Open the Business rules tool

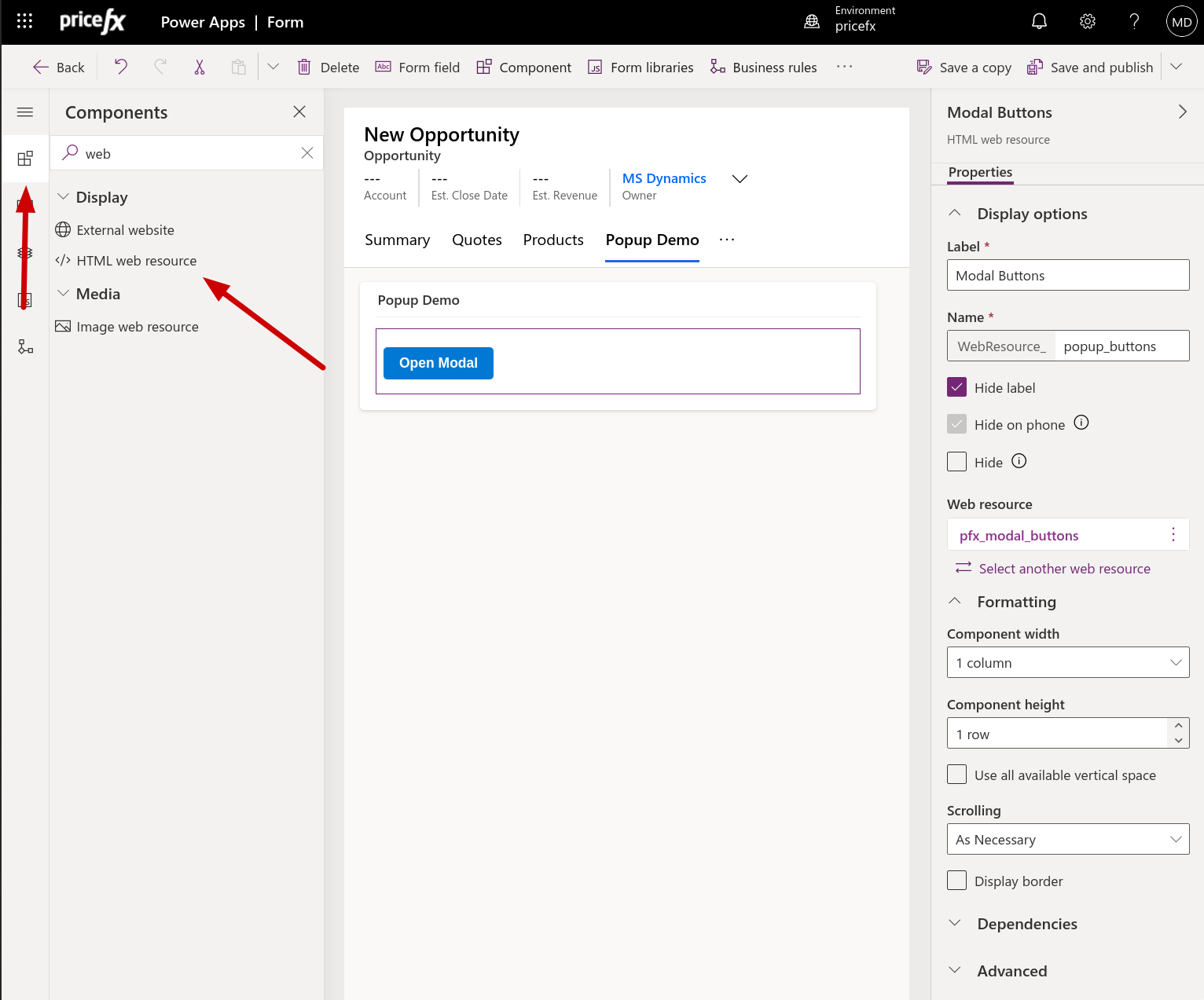pyautogui.click(x=763, y=67)
